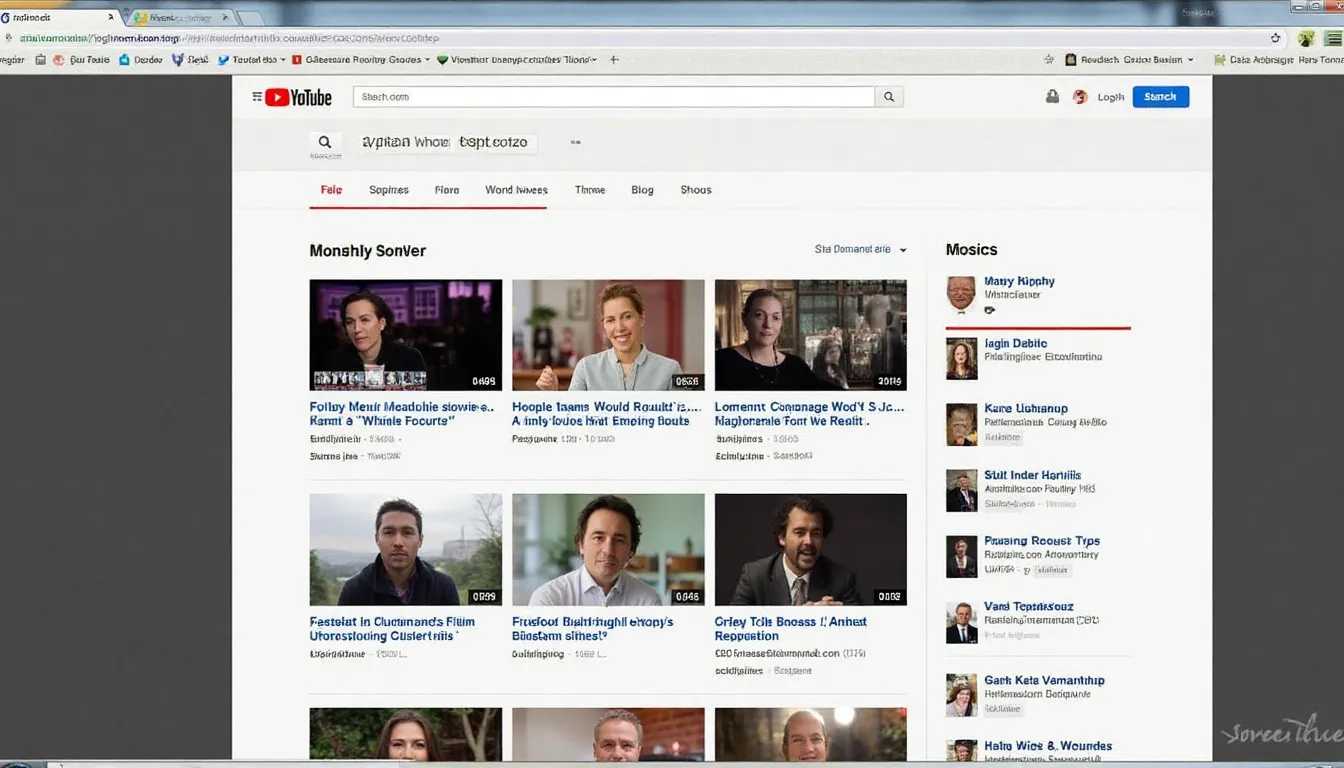
Task: Select the 'Sopimes' tab
Action: 389,190
